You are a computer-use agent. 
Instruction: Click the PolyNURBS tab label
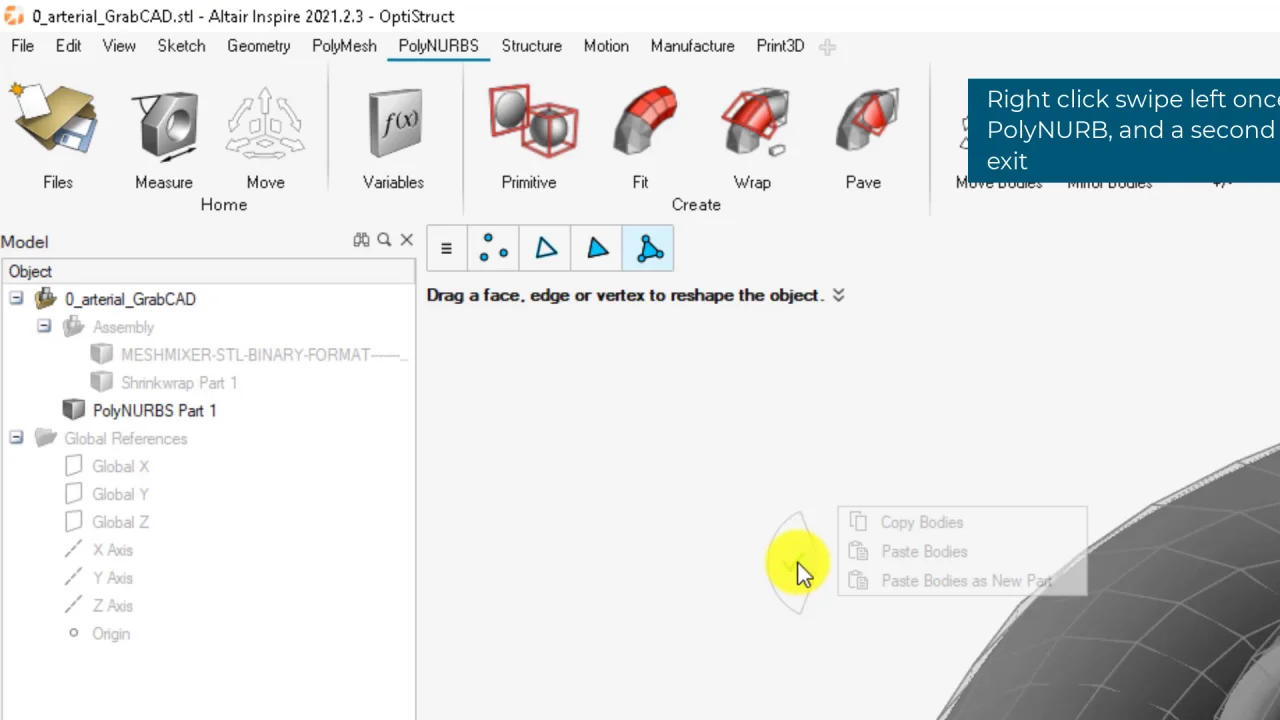tap(438, 46)
